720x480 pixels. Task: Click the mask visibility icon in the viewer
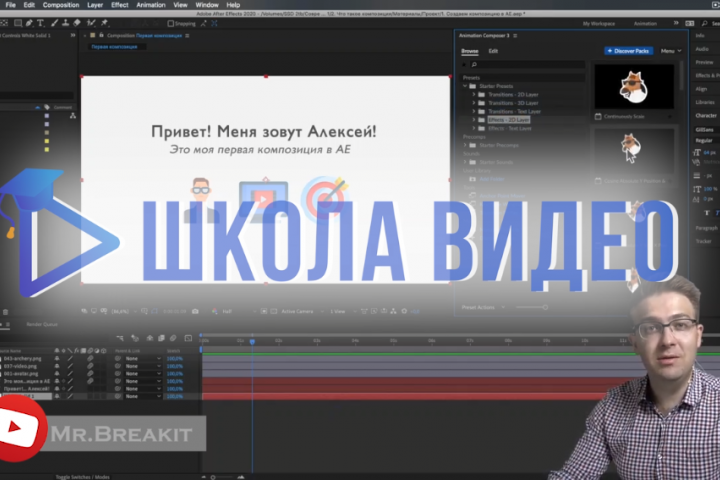point(154,311)
